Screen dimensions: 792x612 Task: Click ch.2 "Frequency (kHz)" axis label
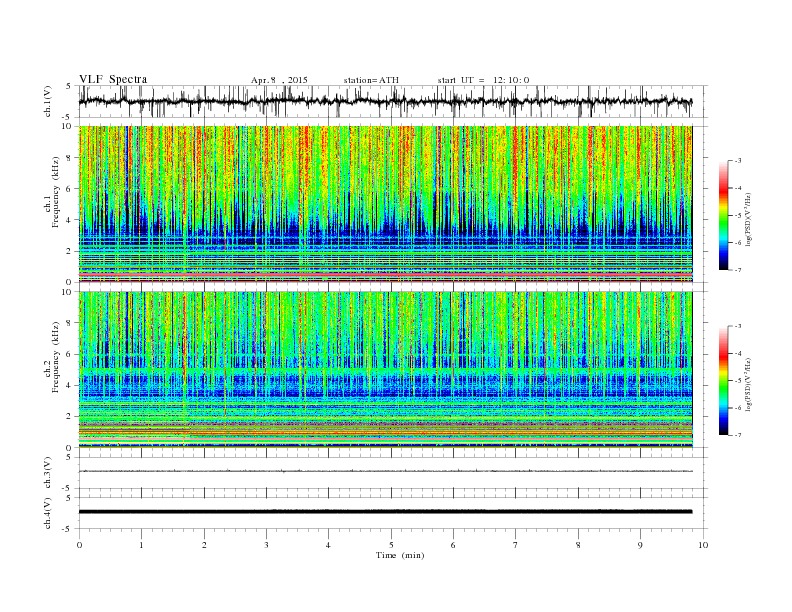pos(56,358)
